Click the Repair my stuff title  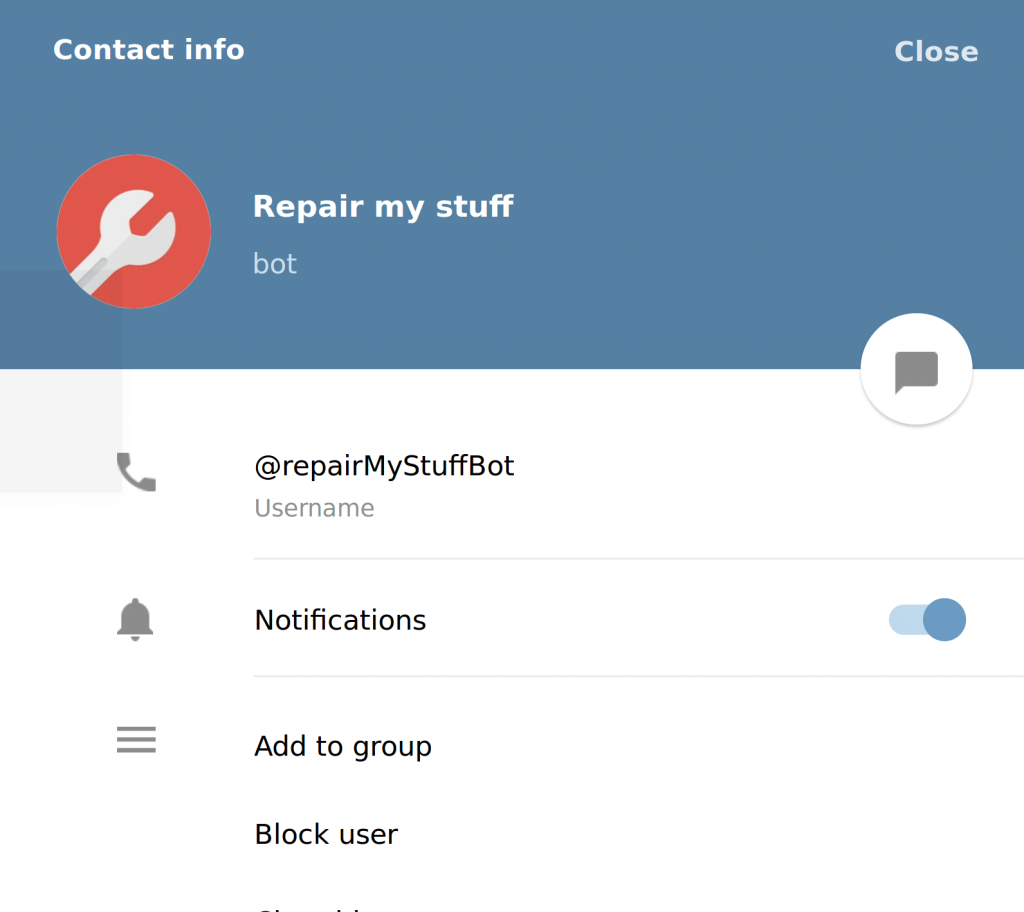384,206
